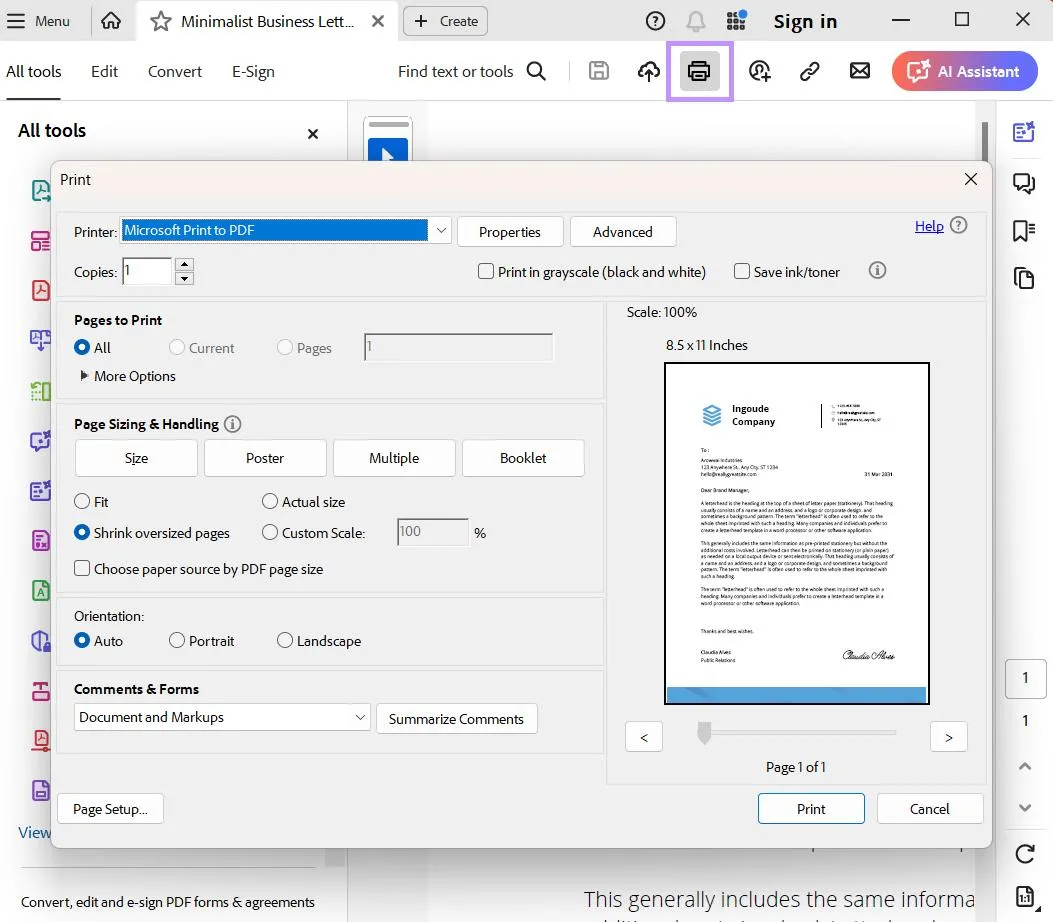Click the email icon in the top toolbar
Viewport: 1053px width, 922px height.
(x=859, y=71)
